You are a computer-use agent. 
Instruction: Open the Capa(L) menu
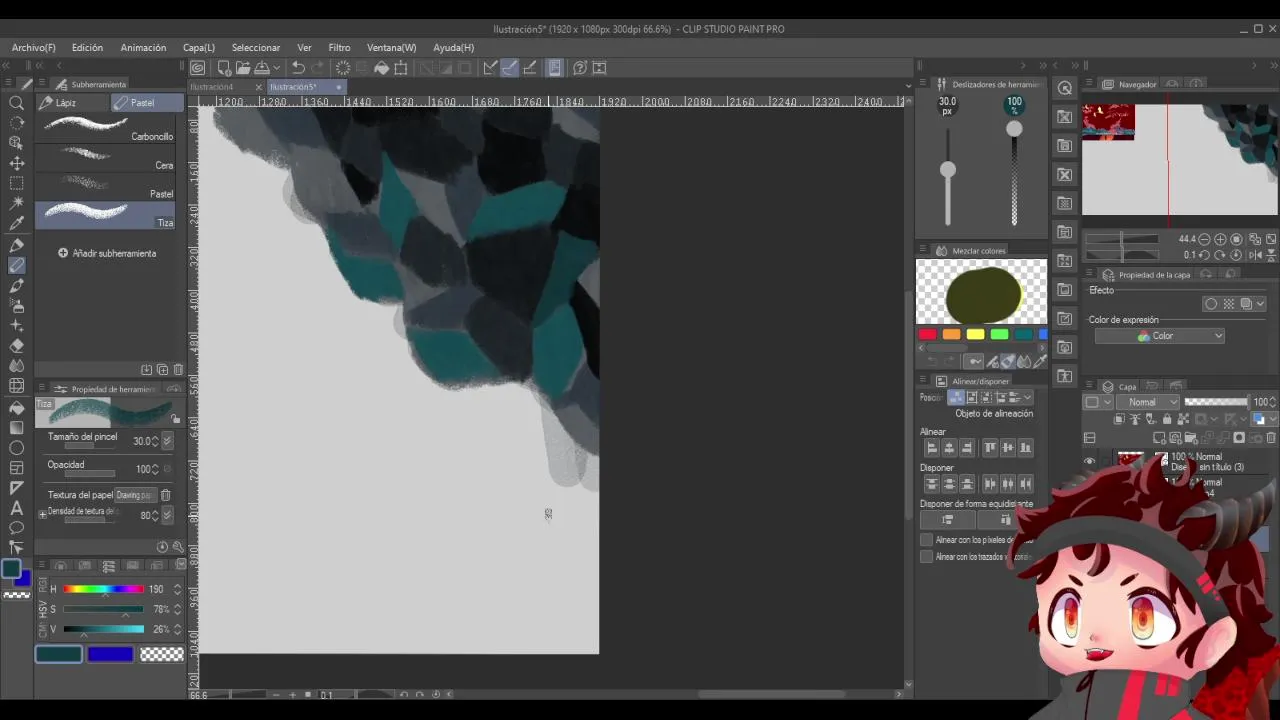[198, 48]
